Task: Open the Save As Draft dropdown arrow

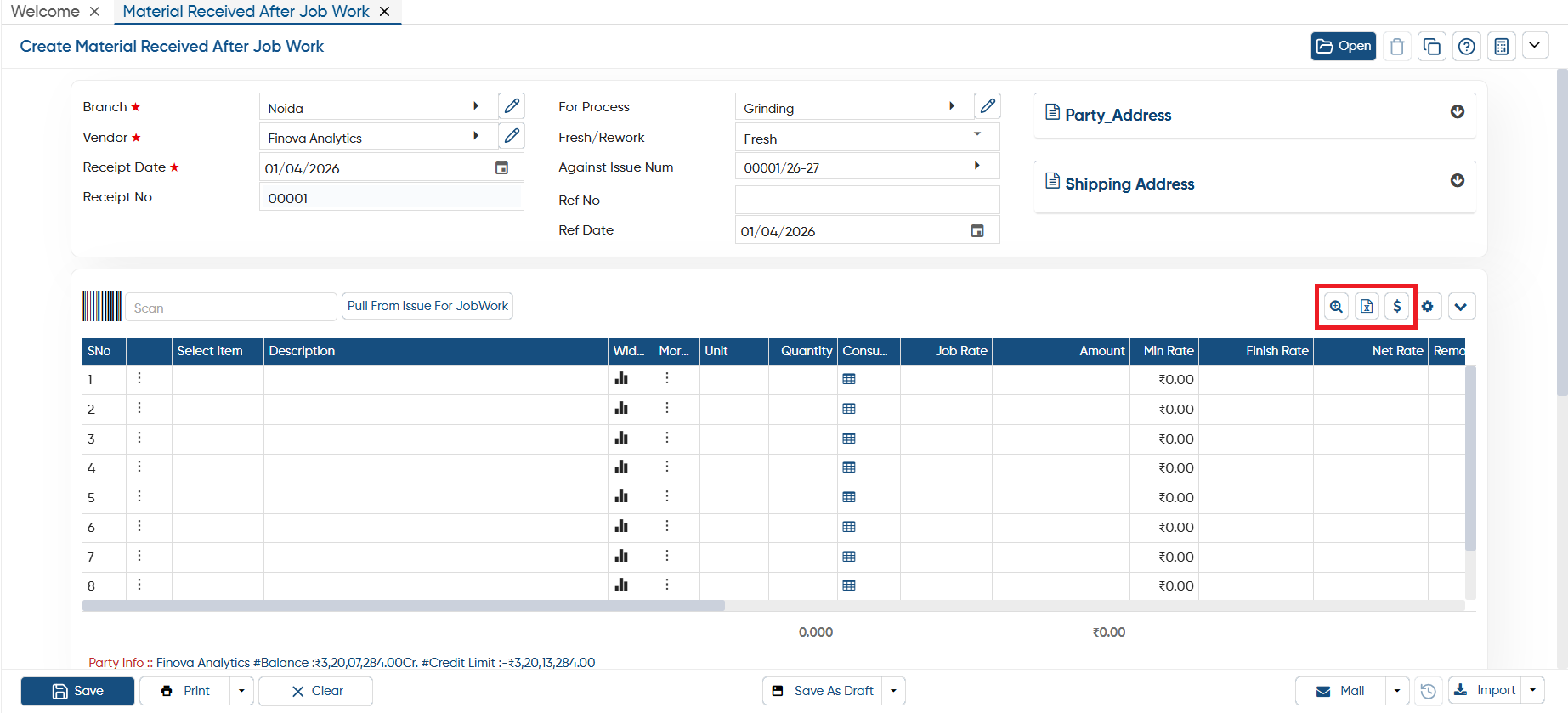Action: click(x=894, y=691)
